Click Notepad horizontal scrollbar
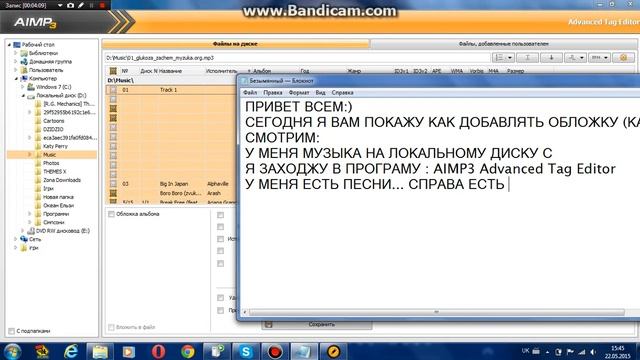This screenshot has width=640, height=360. click(x=436, y=312)
